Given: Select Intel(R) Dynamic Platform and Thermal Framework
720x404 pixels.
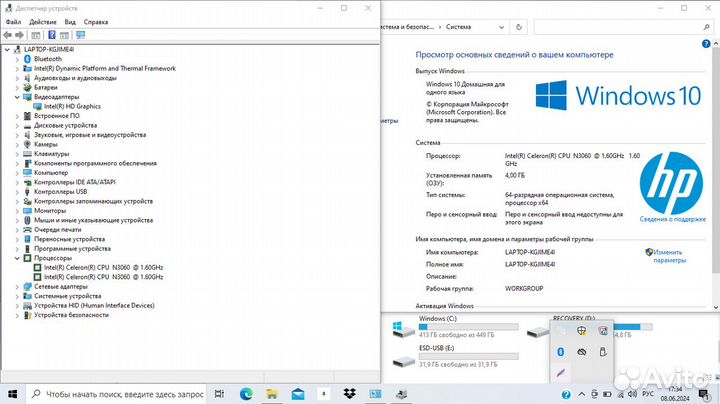Looking at the screenshot, I should 105,68.
